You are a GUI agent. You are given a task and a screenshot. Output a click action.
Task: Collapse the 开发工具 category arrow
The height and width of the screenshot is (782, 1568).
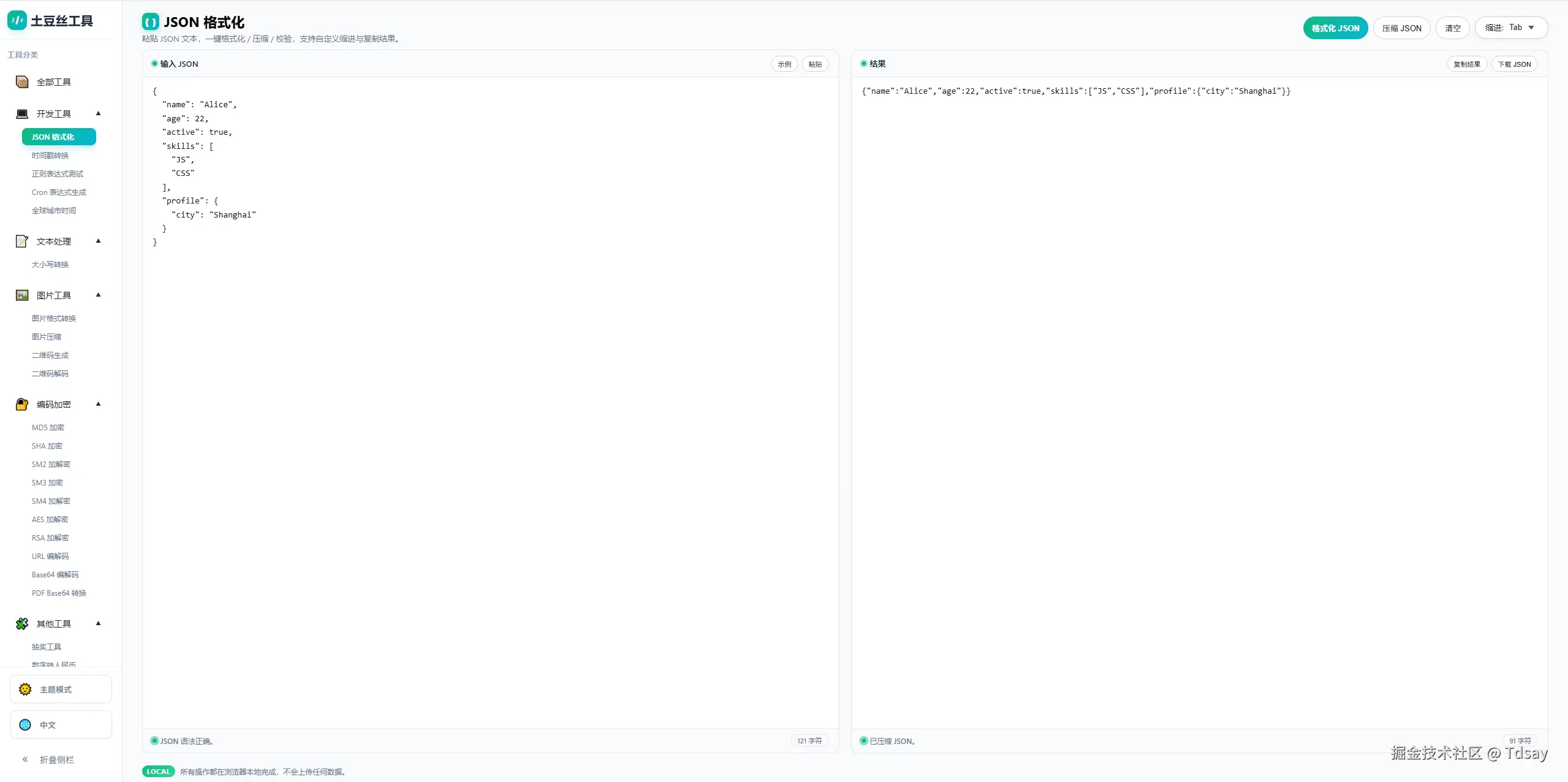[98, 113]
